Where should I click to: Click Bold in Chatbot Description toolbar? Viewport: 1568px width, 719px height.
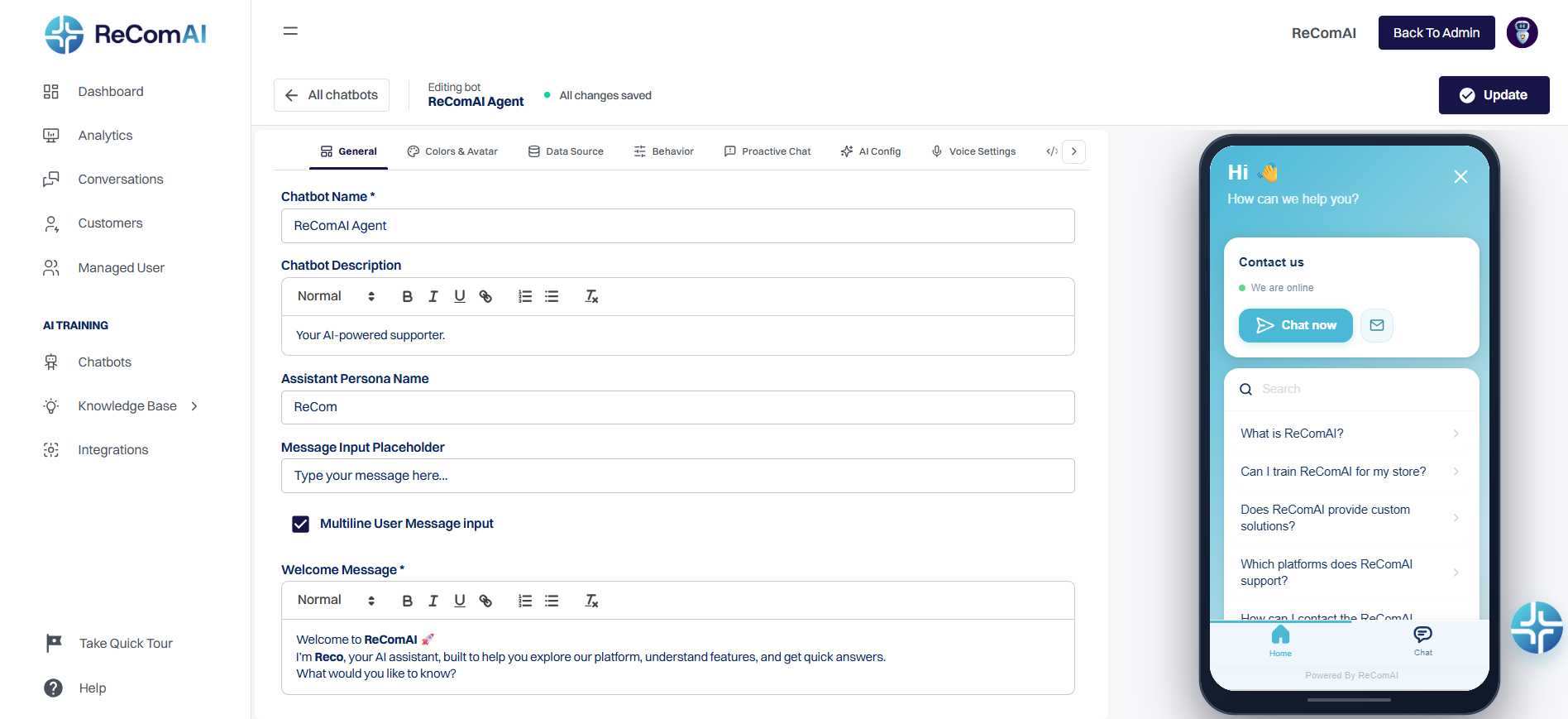coord(407,296)
